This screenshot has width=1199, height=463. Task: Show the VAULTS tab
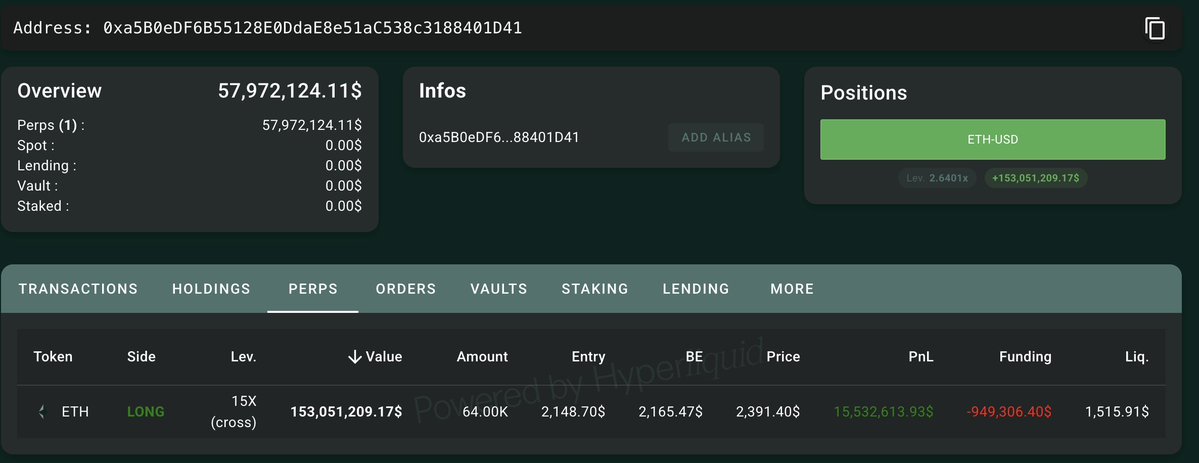click(x=499, y=289)
